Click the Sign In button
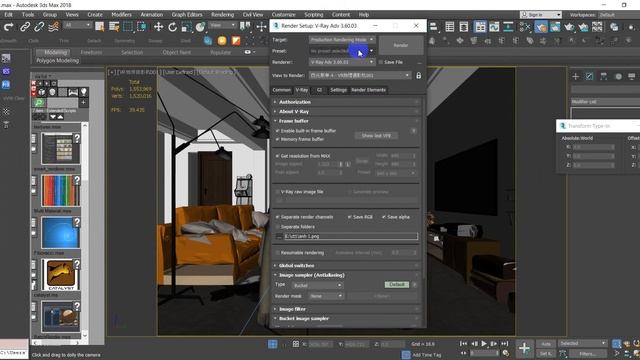640x360 pixels. pos(541,15)
